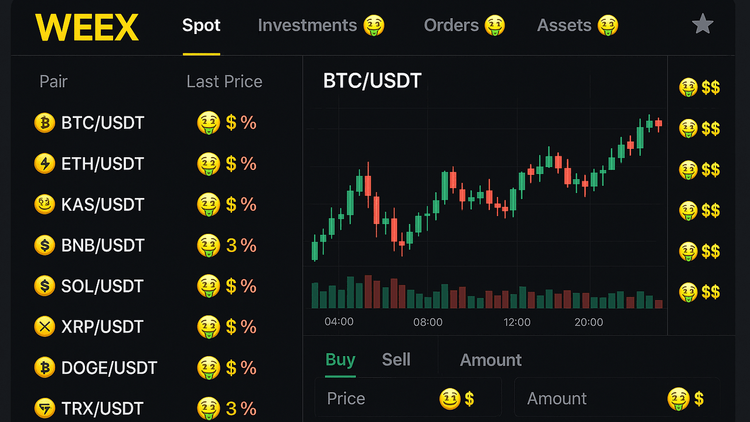Image resolution: width=750 pixels, height=422 pixels.
Task: Open the Spot tab
Action: (201, 25)
